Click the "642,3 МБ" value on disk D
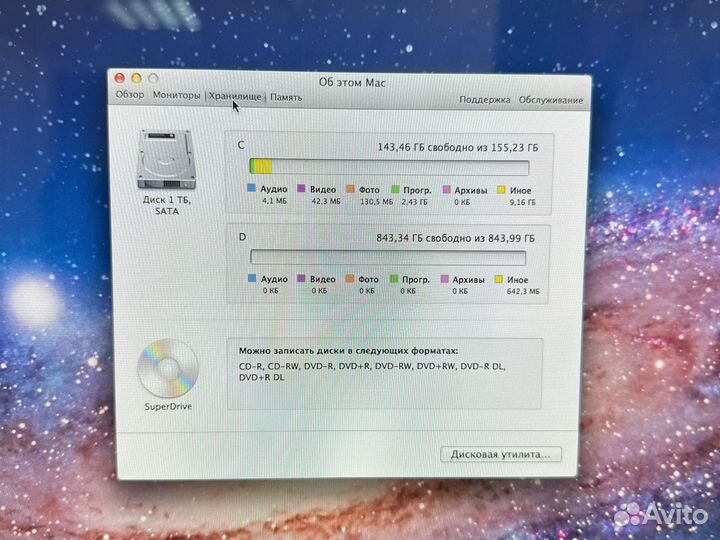Viewport: 720px width, 540px height. point(523,291)
